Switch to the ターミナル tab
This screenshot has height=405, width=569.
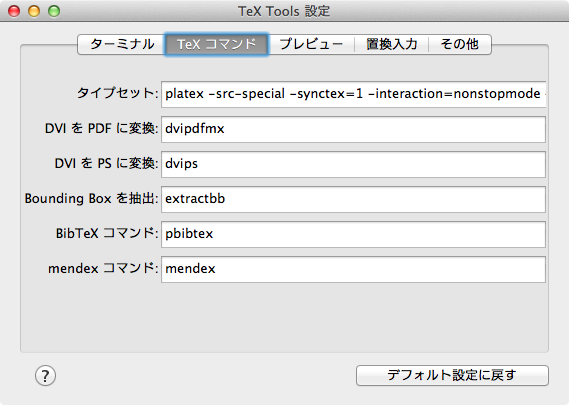[122, 44]
